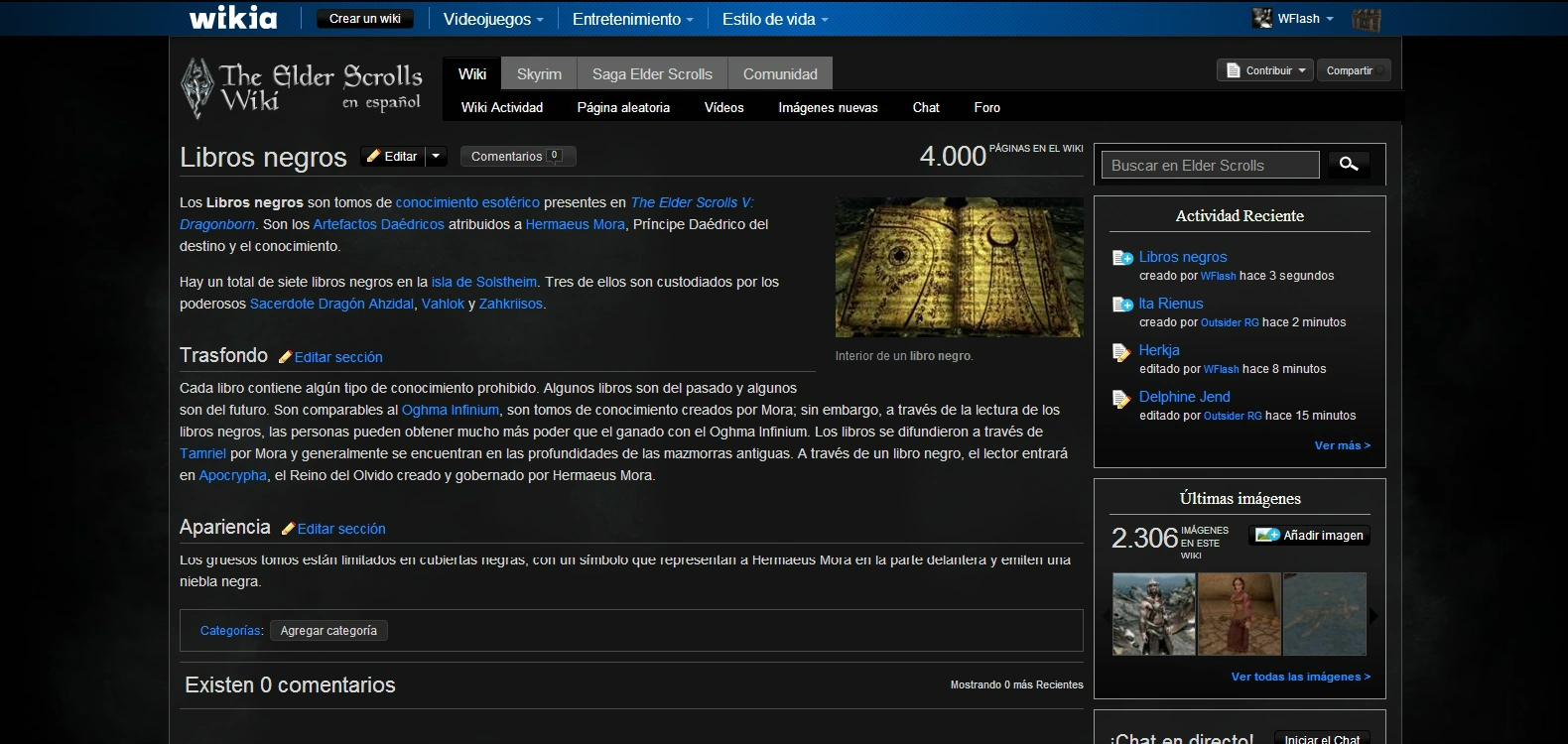1568x744 pixels.
Task: Expand the Entretenimiento menu
Action: click(x=632, y=19)
